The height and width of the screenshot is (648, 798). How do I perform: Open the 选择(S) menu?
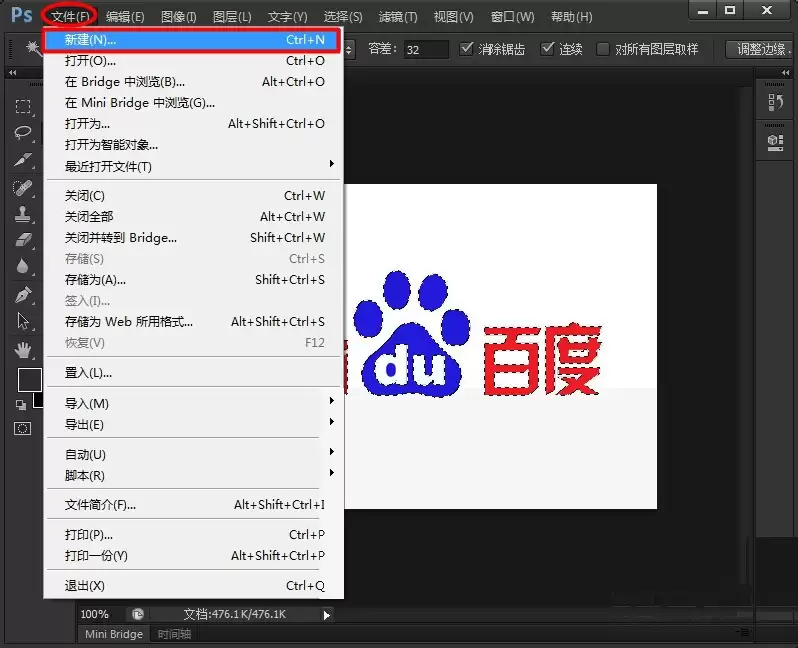click(x=343, y=17)
